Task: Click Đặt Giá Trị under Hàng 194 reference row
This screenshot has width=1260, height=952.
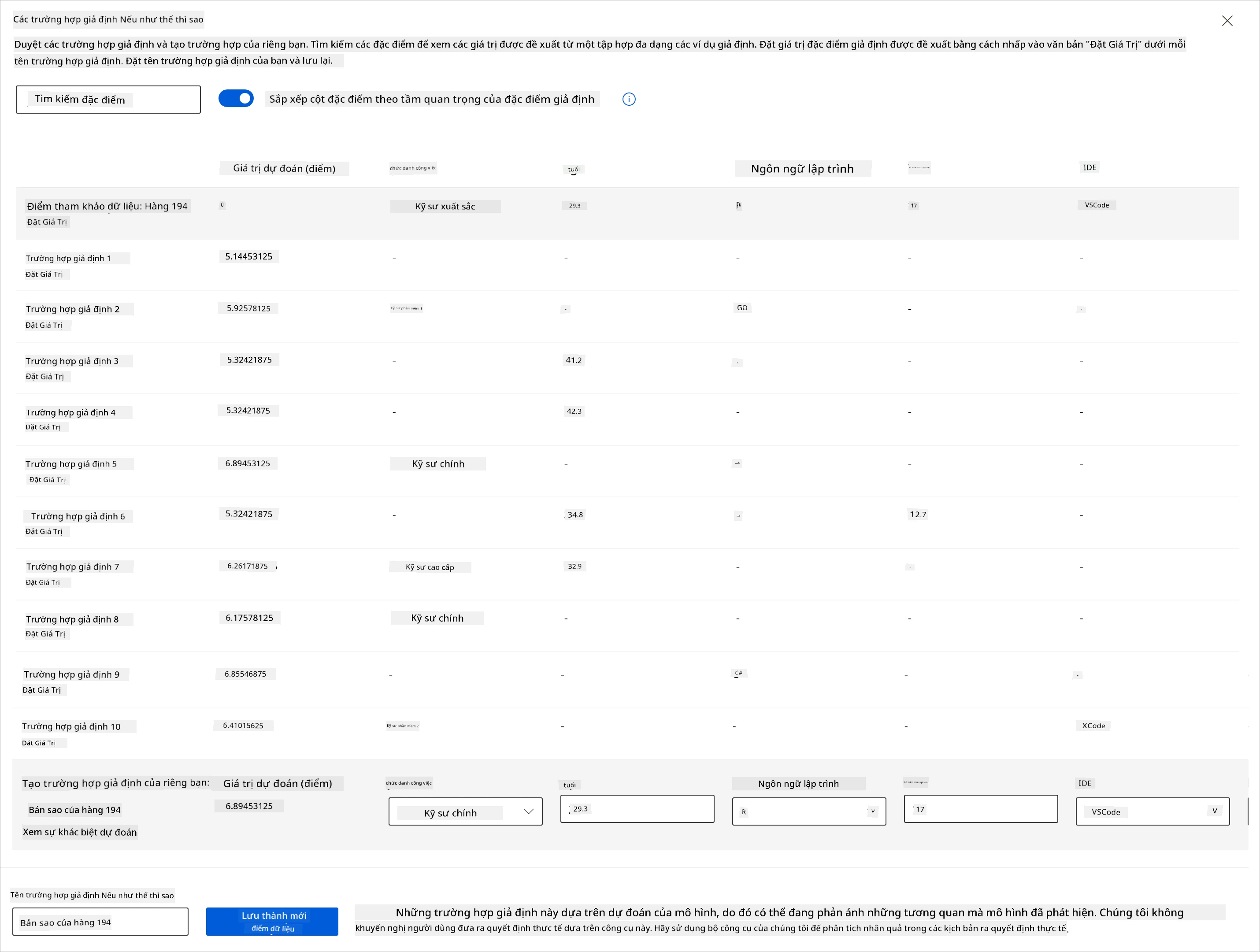Action: click(47, 222)
